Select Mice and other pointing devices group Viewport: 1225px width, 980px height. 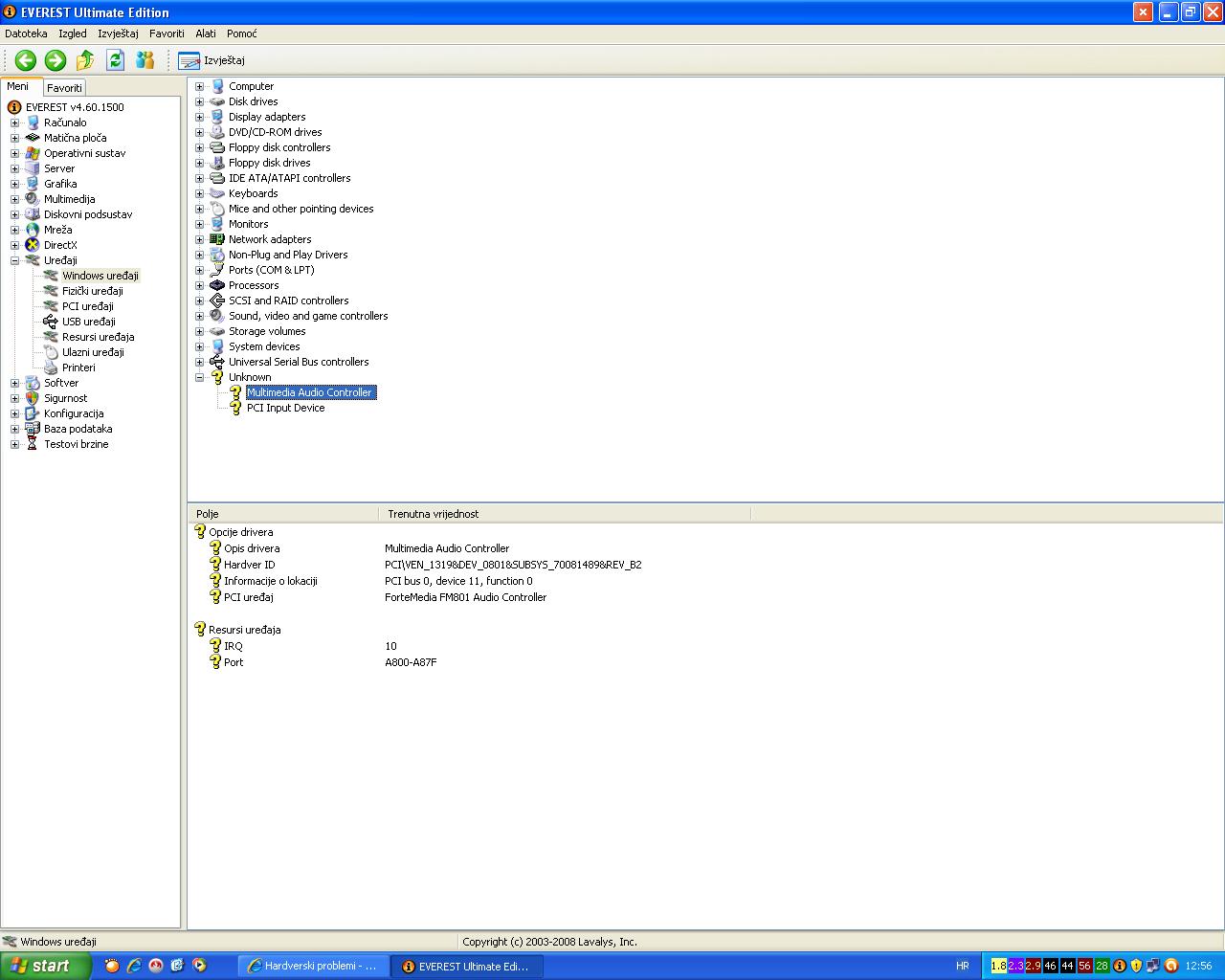(301, 209)
